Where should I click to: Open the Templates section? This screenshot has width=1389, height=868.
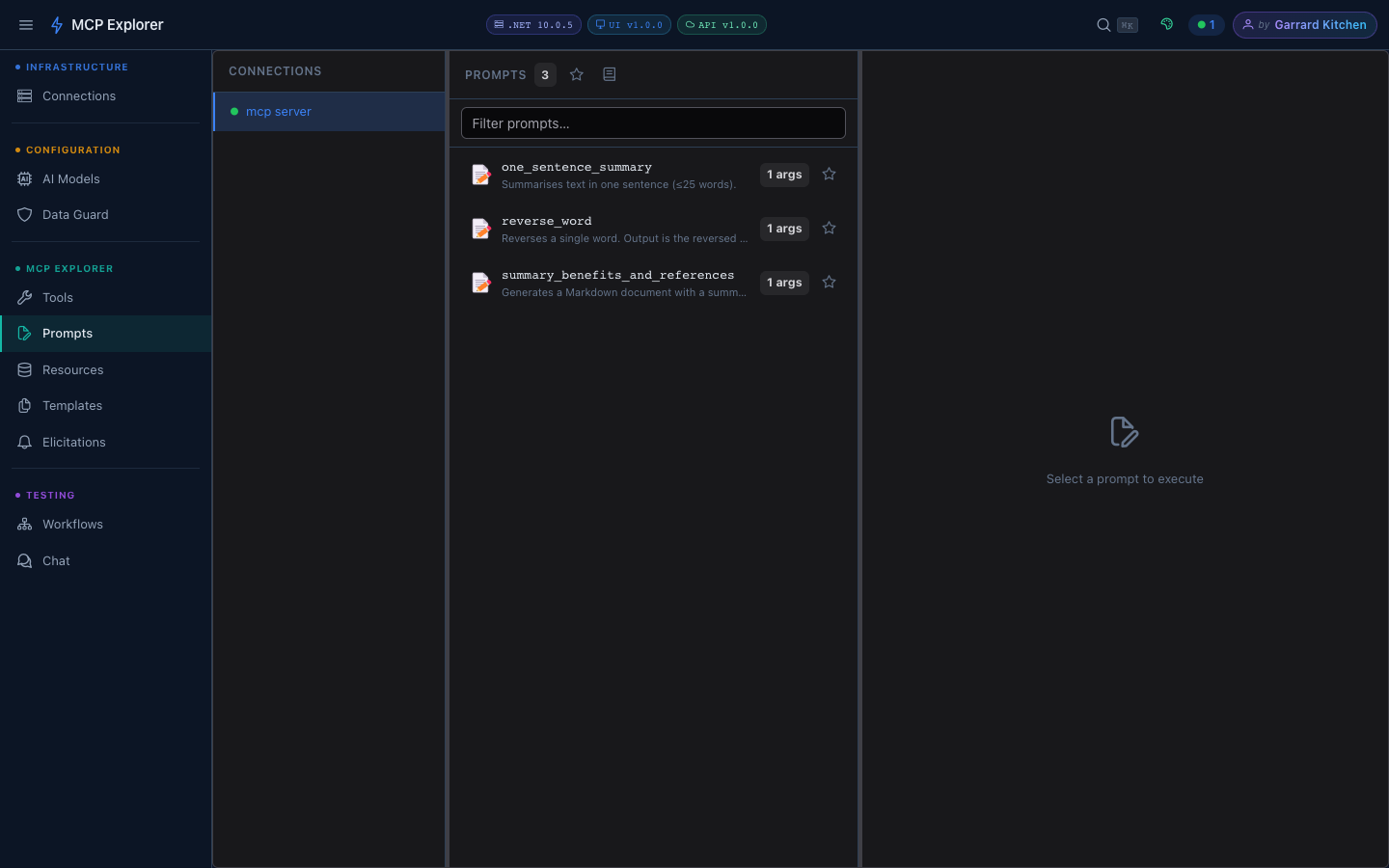[71, 405]
